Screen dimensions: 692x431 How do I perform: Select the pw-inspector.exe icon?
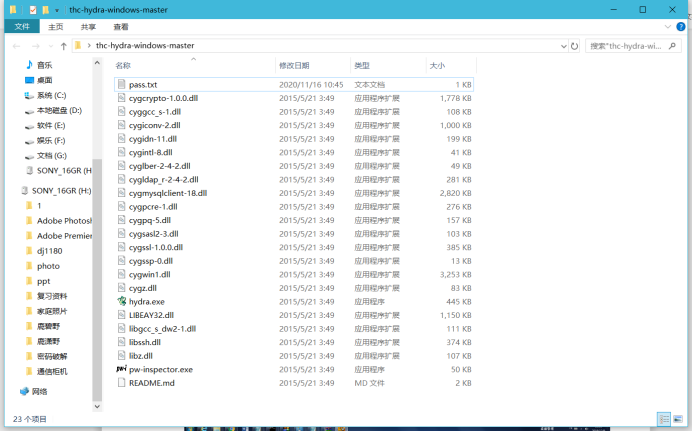click(x=121, y=369)
